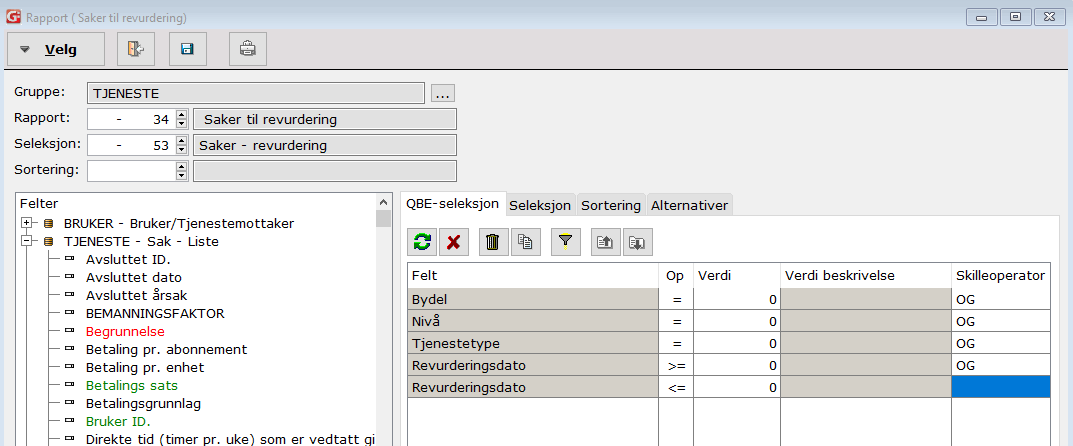This screenshot has width=1073, height=446.
Task: Click the move row up icon
Action: click(x=606, y=241)
